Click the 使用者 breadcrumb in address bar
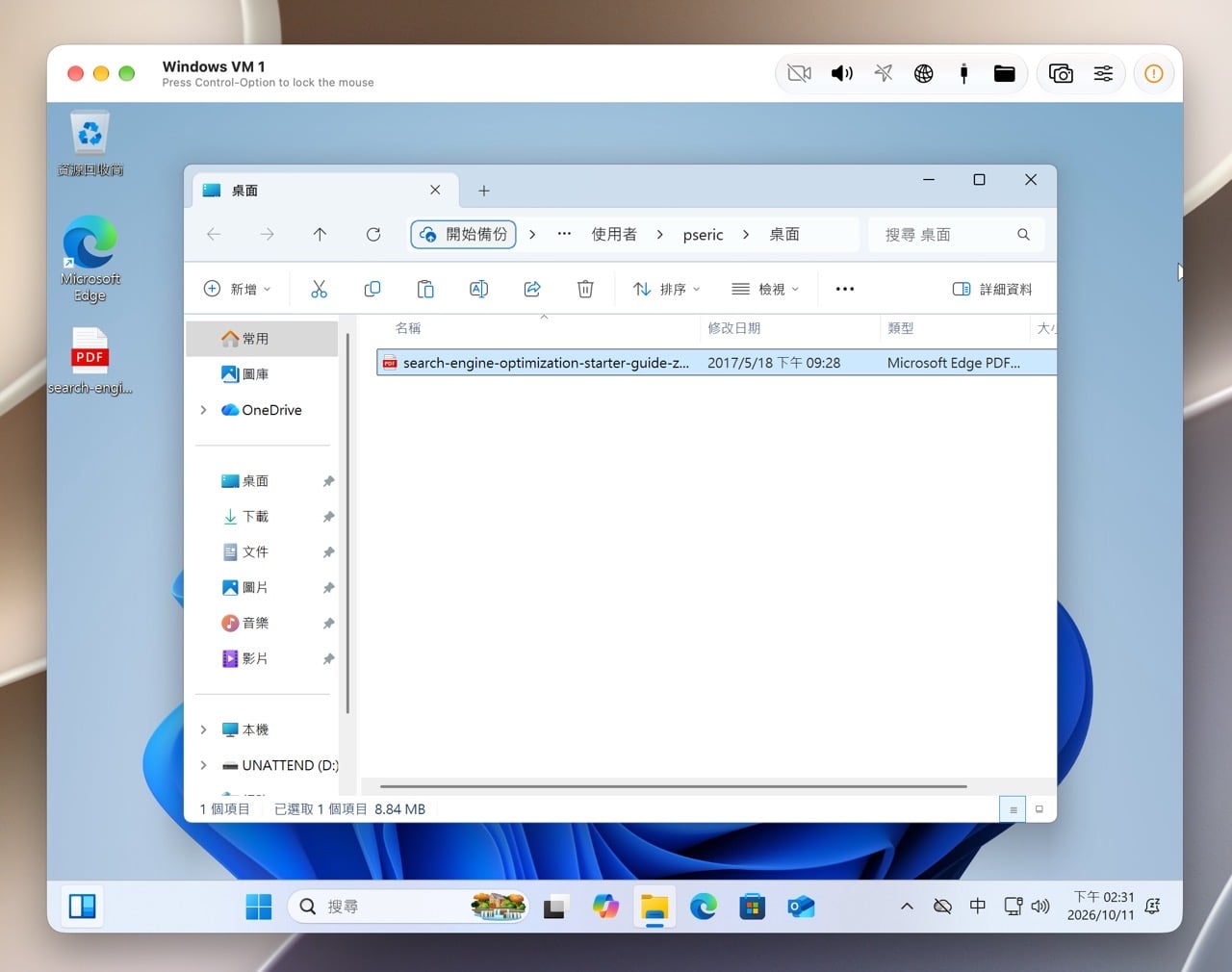The image size is (1232, 972). click(614, 234)
